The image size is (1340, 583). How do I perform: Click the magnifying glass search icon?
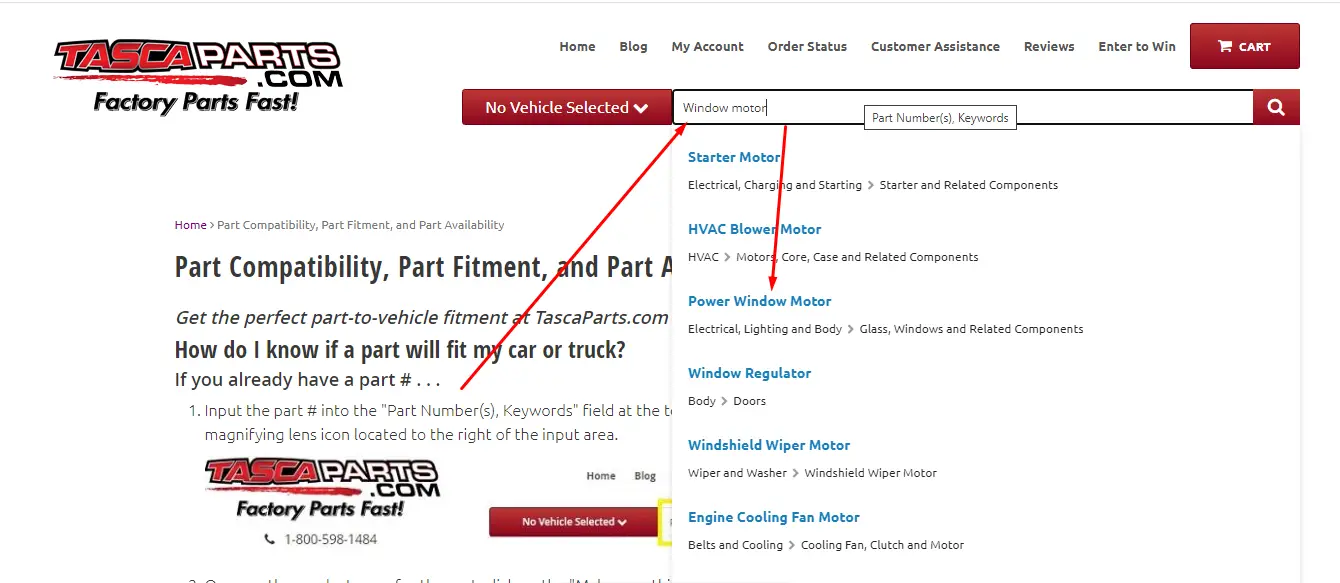[1275, 107]
